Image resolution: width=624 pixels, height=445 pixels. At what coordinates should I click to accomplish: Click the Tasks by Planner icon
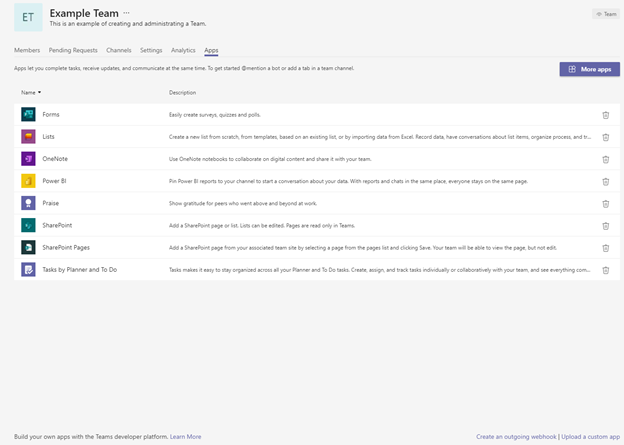(28, 269)
